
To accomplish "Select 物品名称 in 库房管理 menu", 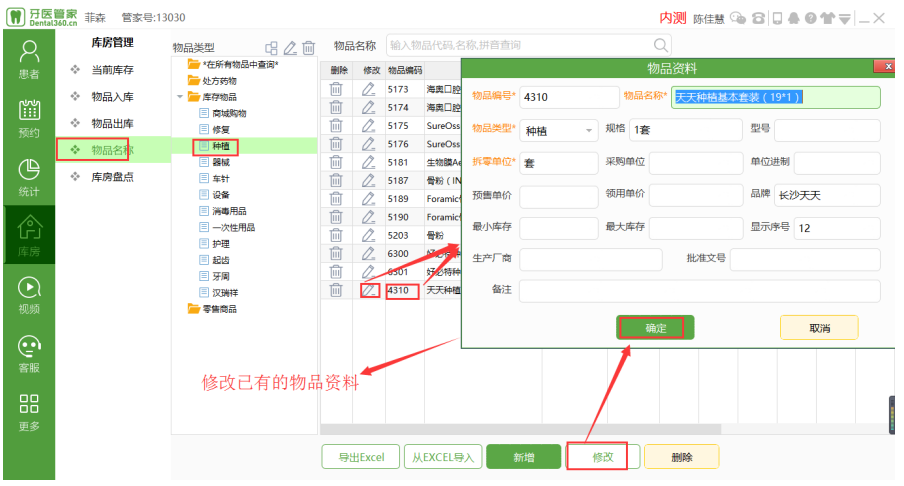I will point(112,150).
